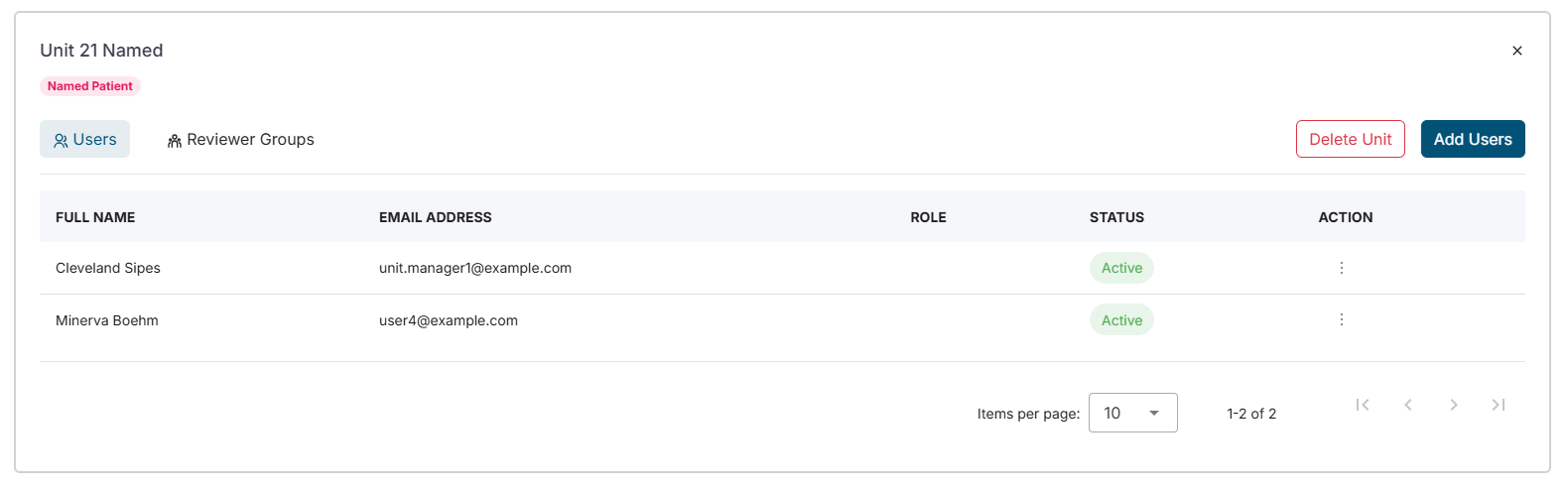Click the Full Name column header
Image resolution: width=1568 pixels, height=492 pixels.
95,217
